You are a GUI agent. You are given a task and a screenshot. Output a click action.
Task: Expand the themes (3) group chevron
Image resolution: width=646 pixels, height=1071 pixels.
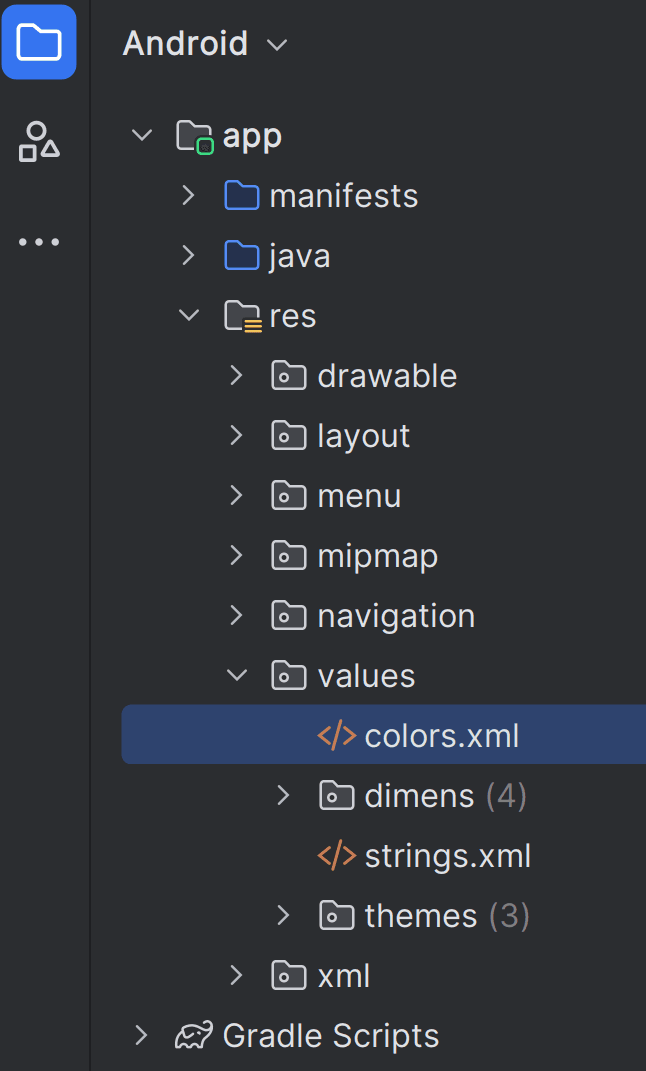click(x=283, y=916)
